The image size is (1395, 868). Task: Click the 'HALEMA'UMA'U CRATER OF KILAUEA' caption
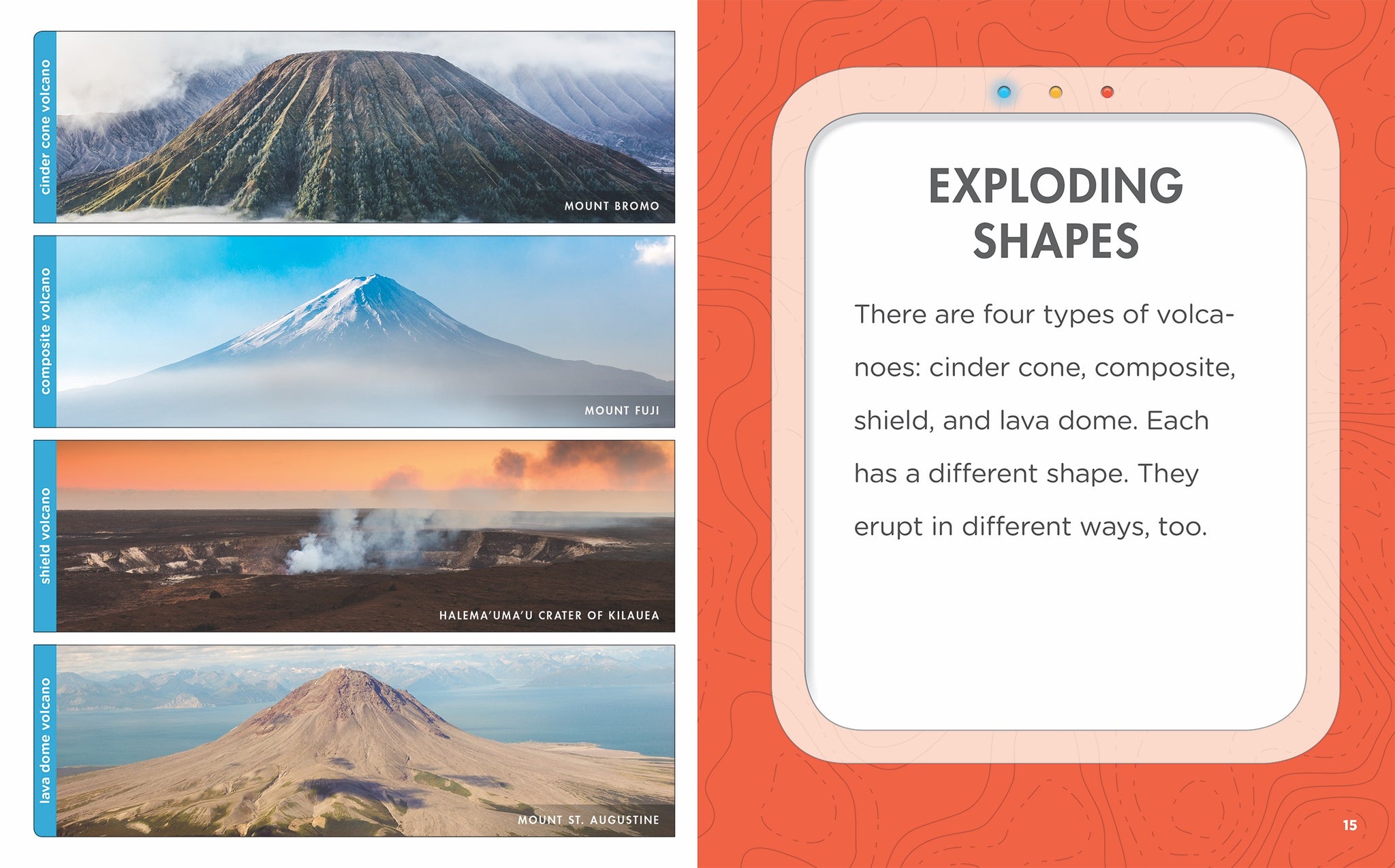pos(549,615)
